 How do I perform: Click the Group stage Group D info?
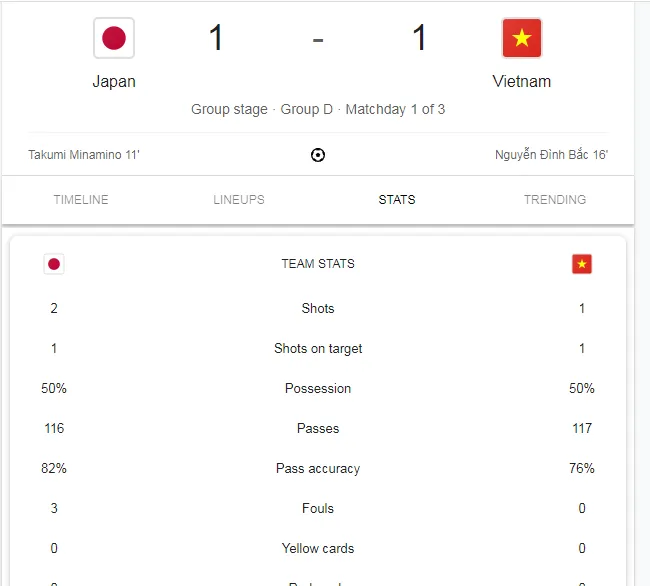[318, 109]
